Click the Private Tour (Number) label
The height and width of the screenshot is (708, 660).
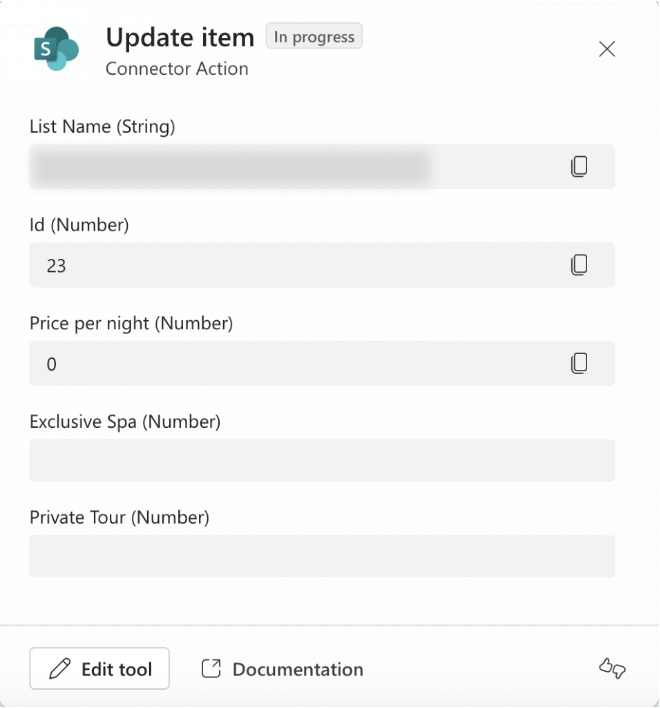click(x=119, y=518)
